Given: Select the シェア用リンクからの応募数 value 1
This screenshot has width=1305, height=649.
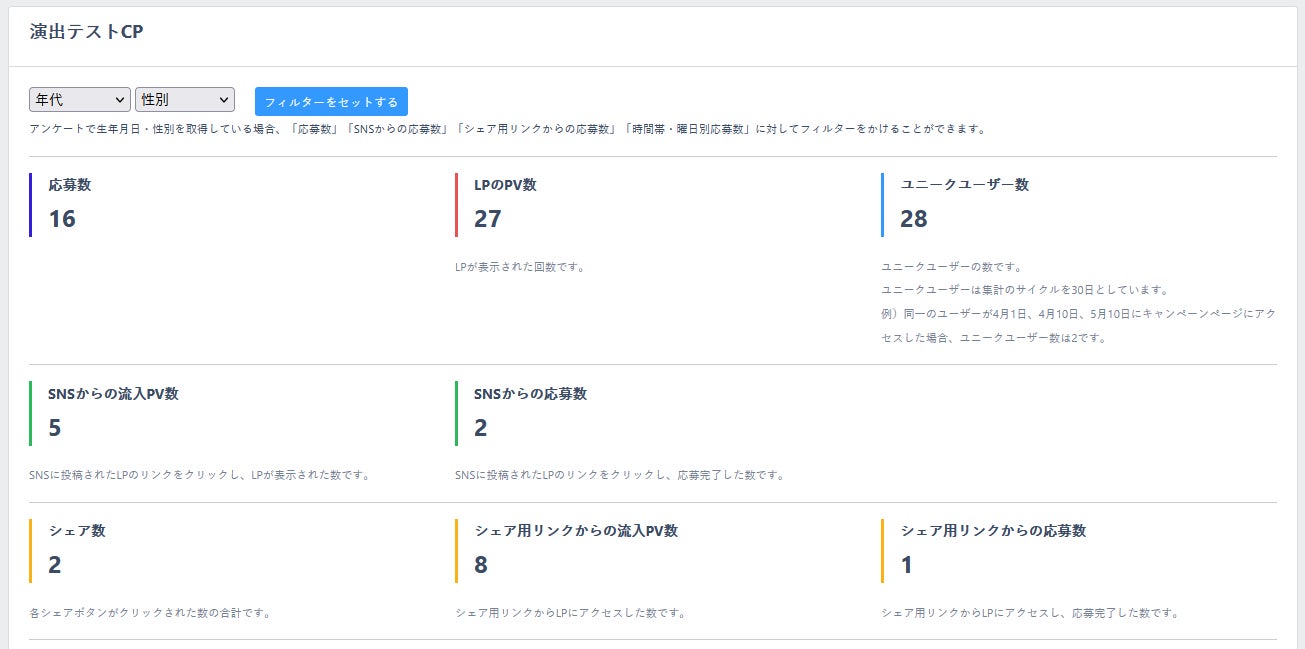Looking at the screenshot, I should 907,565.
